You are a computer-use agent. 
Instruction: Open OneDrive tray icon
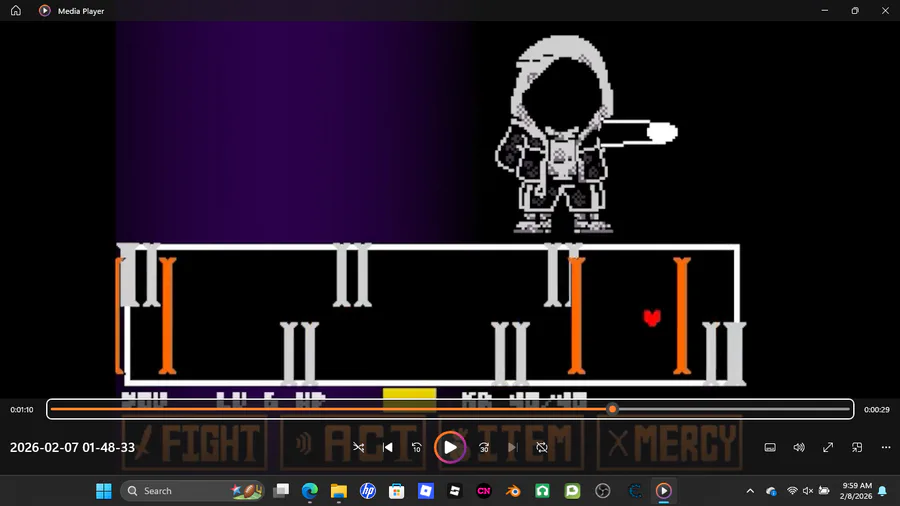771,491
